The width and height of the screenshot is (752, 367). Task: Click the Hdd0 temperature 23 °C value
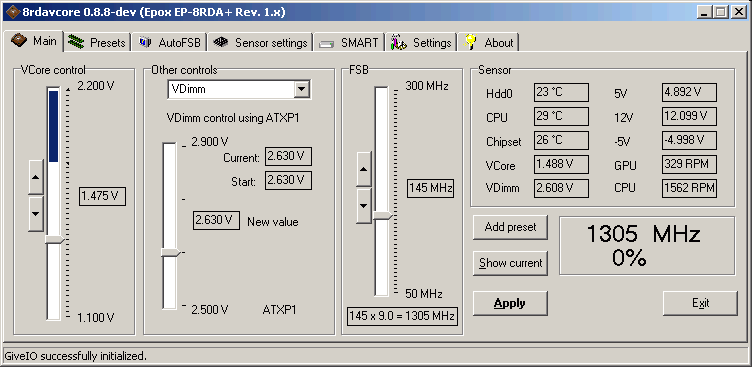tap(561, 93)
